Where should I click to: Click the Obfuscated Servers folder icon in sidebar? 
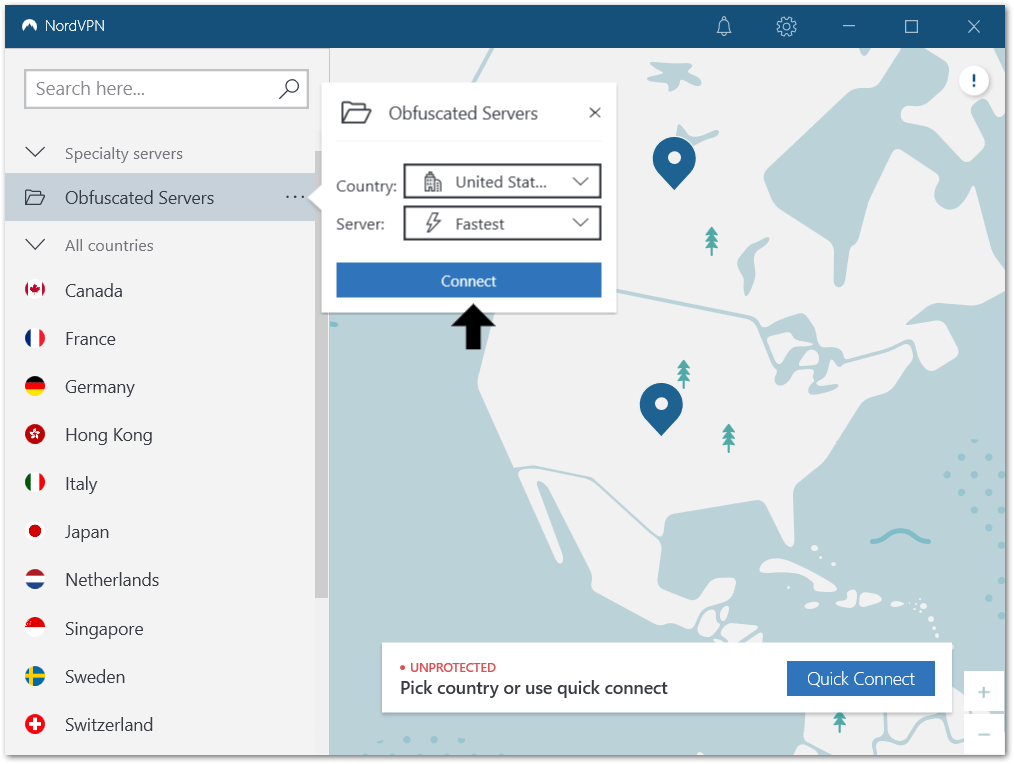[x=35, y=197]
